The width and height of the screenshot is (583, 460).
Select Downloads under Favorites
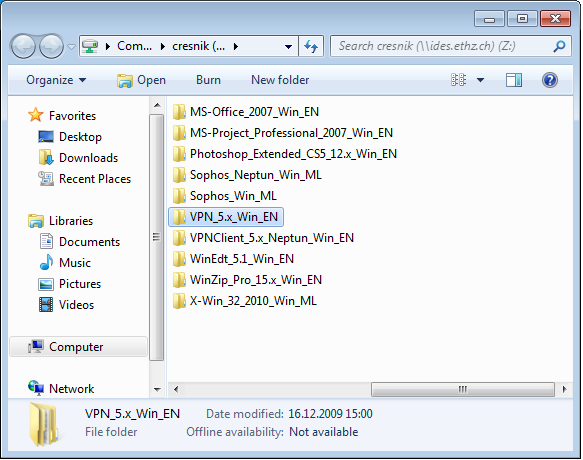point(88,158)
